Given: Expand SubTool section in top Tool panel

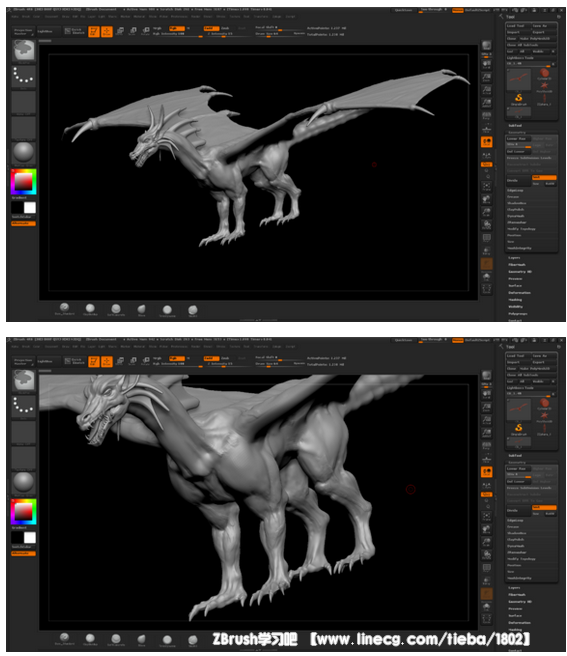Looking at the screenshot, I should (515, 126).
